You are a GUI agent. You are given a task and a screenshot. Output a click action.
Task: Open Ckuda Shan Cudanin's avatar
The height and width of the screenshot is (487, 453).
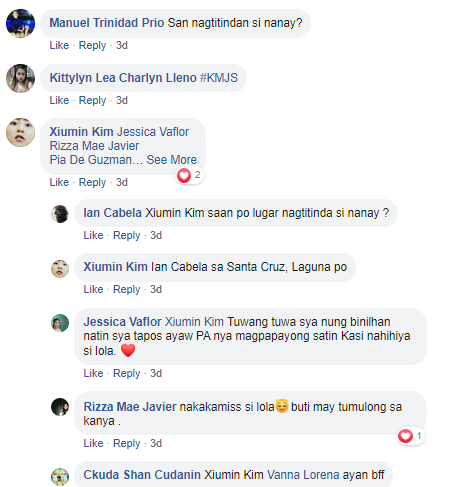pos(60,477)
